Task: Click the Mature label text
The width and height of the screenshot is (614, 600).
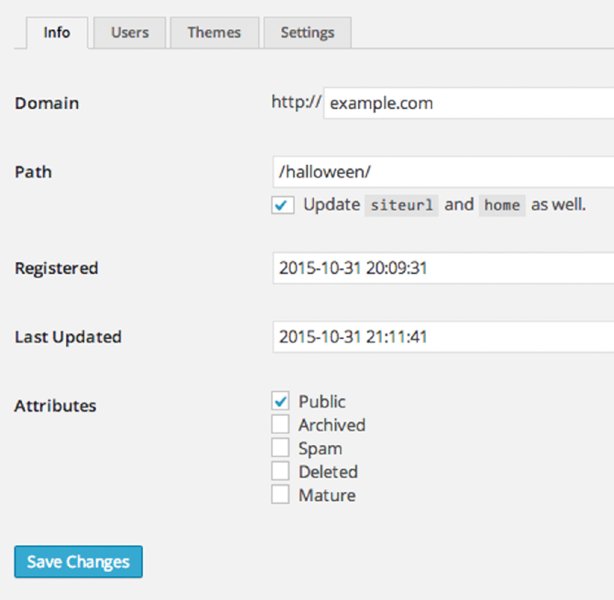Action: coord(327,495)
